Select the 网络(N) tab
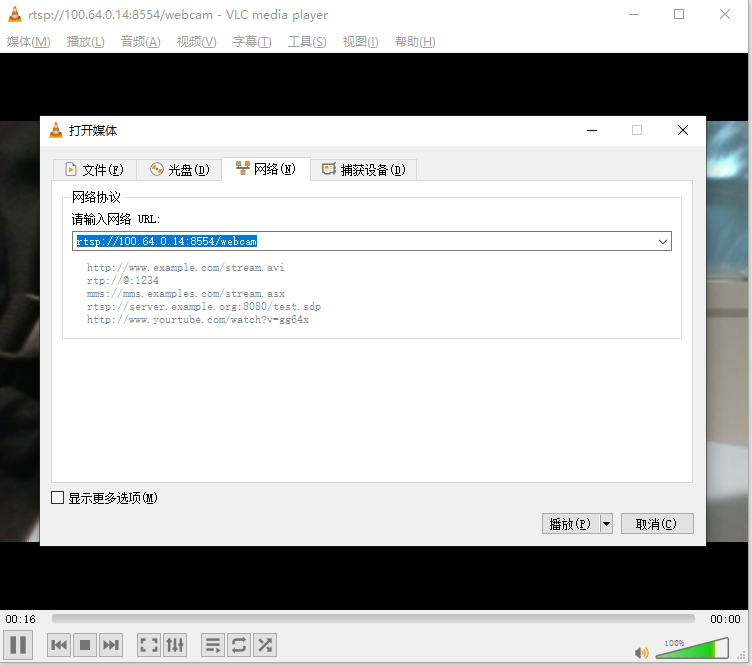752x665 pixels. 266,169
